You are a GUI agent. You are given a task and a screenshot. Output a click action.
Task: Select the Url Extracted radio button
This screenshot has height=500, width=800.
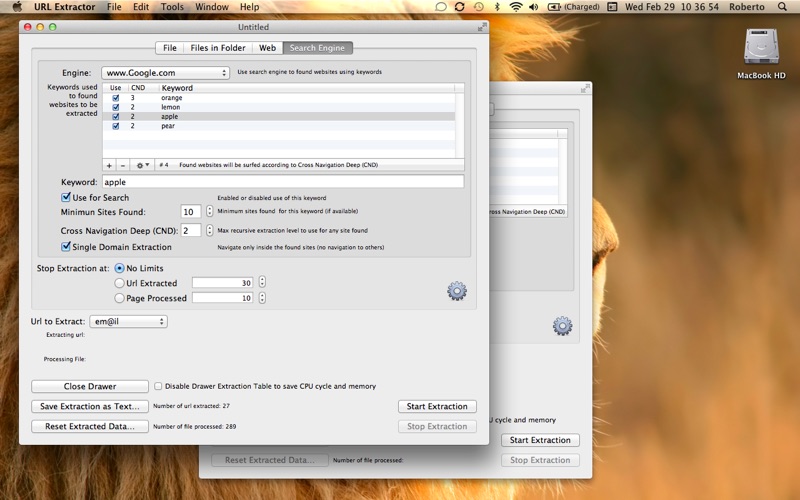click(x=119, y=283)
